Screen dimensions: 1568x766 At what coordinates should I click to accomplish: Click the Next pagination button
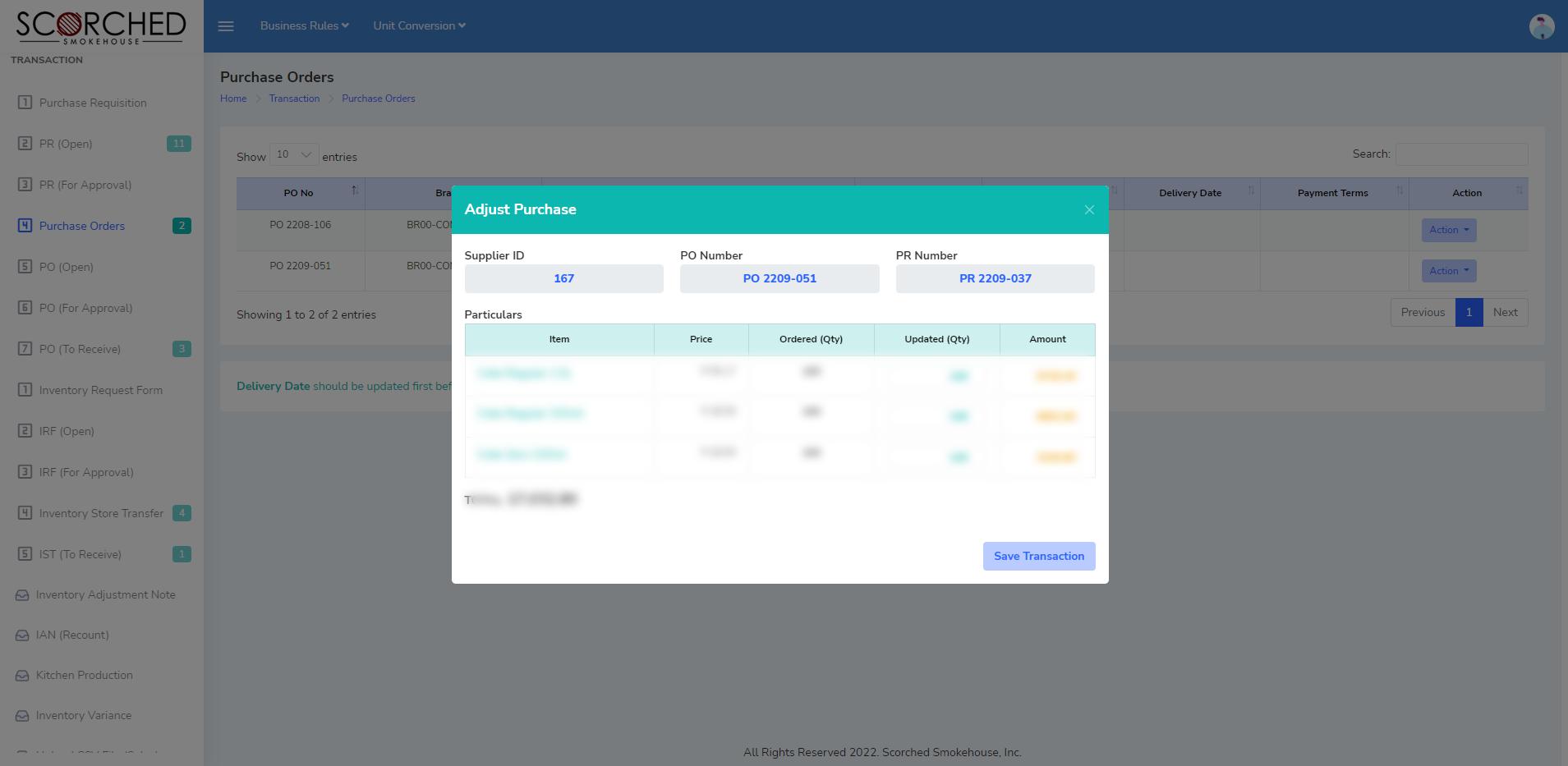(x=1506, y=312)
